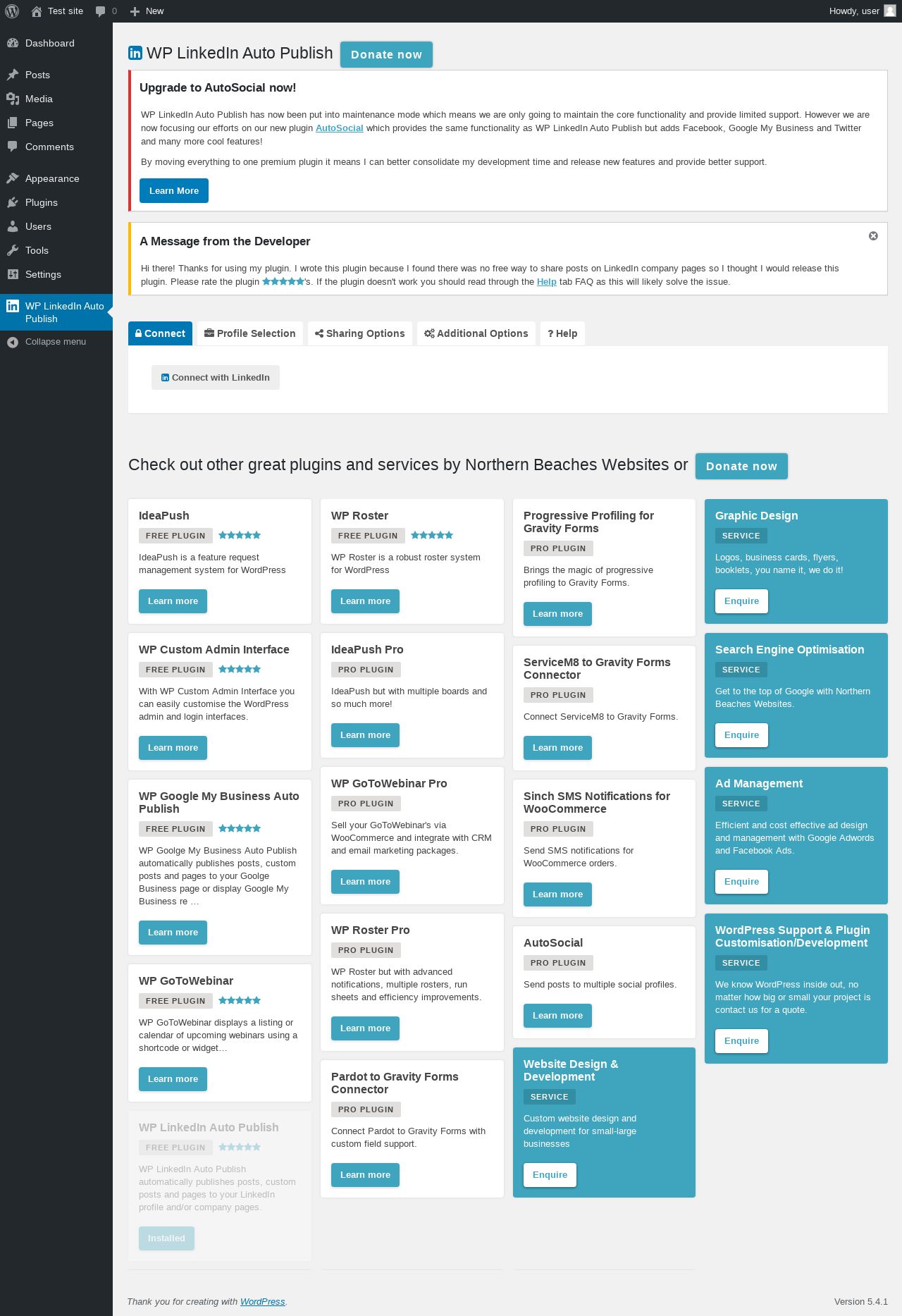This screenshot has width=902, height=1316.
Task: Follow the Help link in the developer message
Action: 547,282
